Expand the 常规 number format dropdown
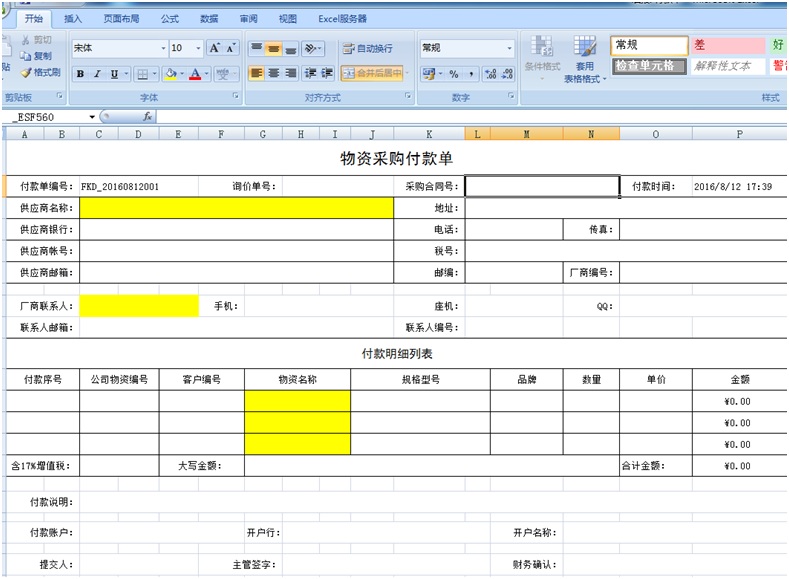 pos(509,48)
